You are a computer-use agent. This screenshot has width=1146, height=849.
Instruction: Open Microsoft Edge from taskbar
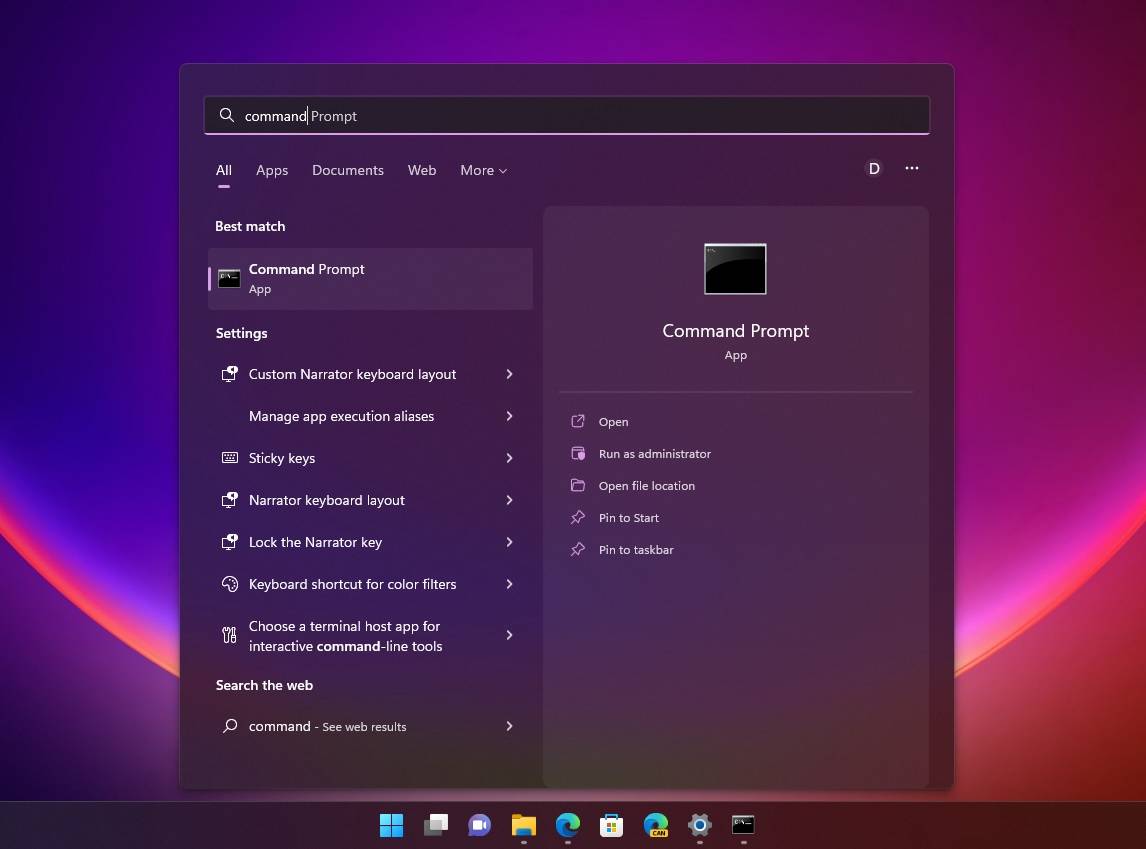coord(568,826)
